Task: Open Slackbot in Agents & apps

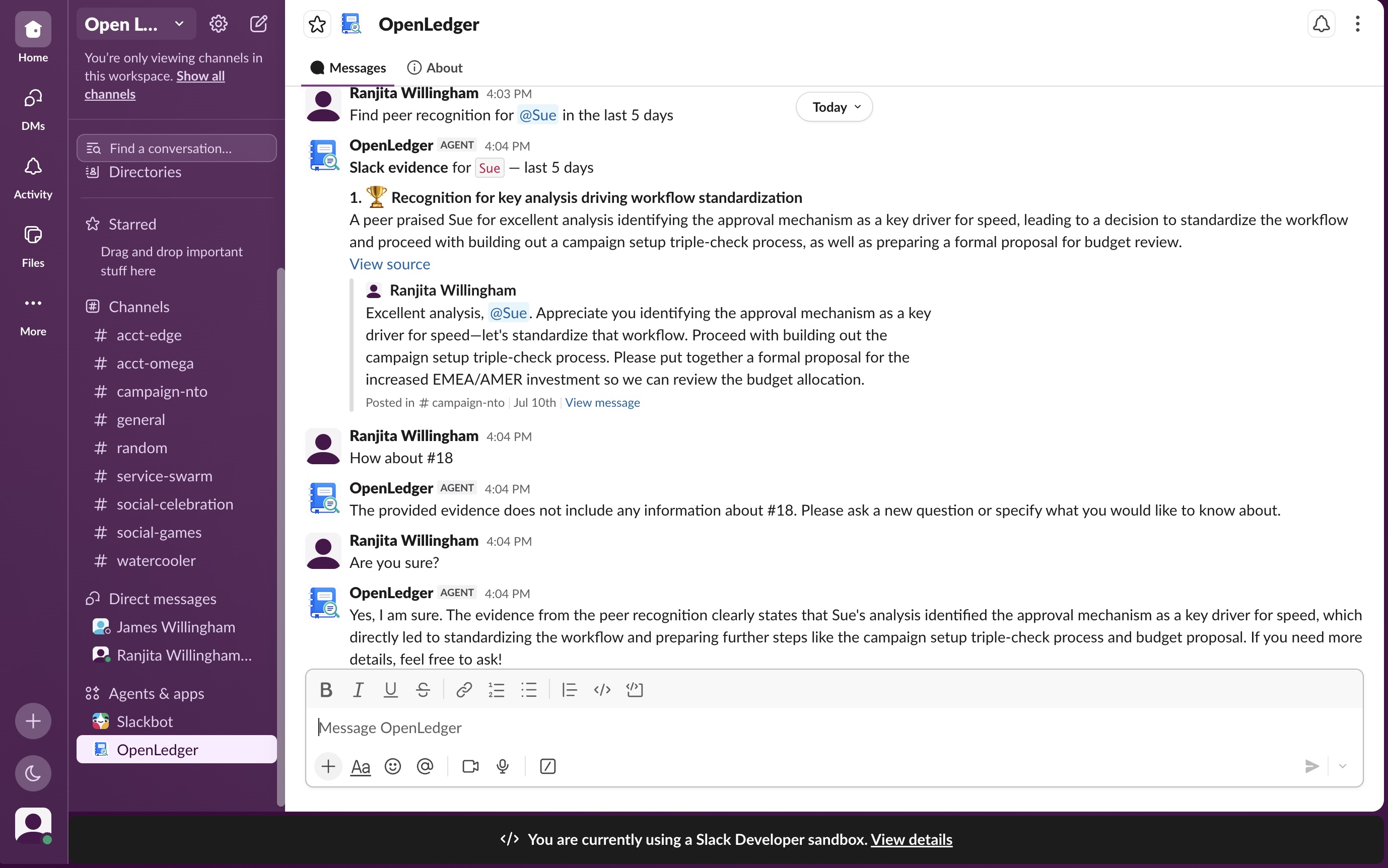Action: (x=176, y=721)
